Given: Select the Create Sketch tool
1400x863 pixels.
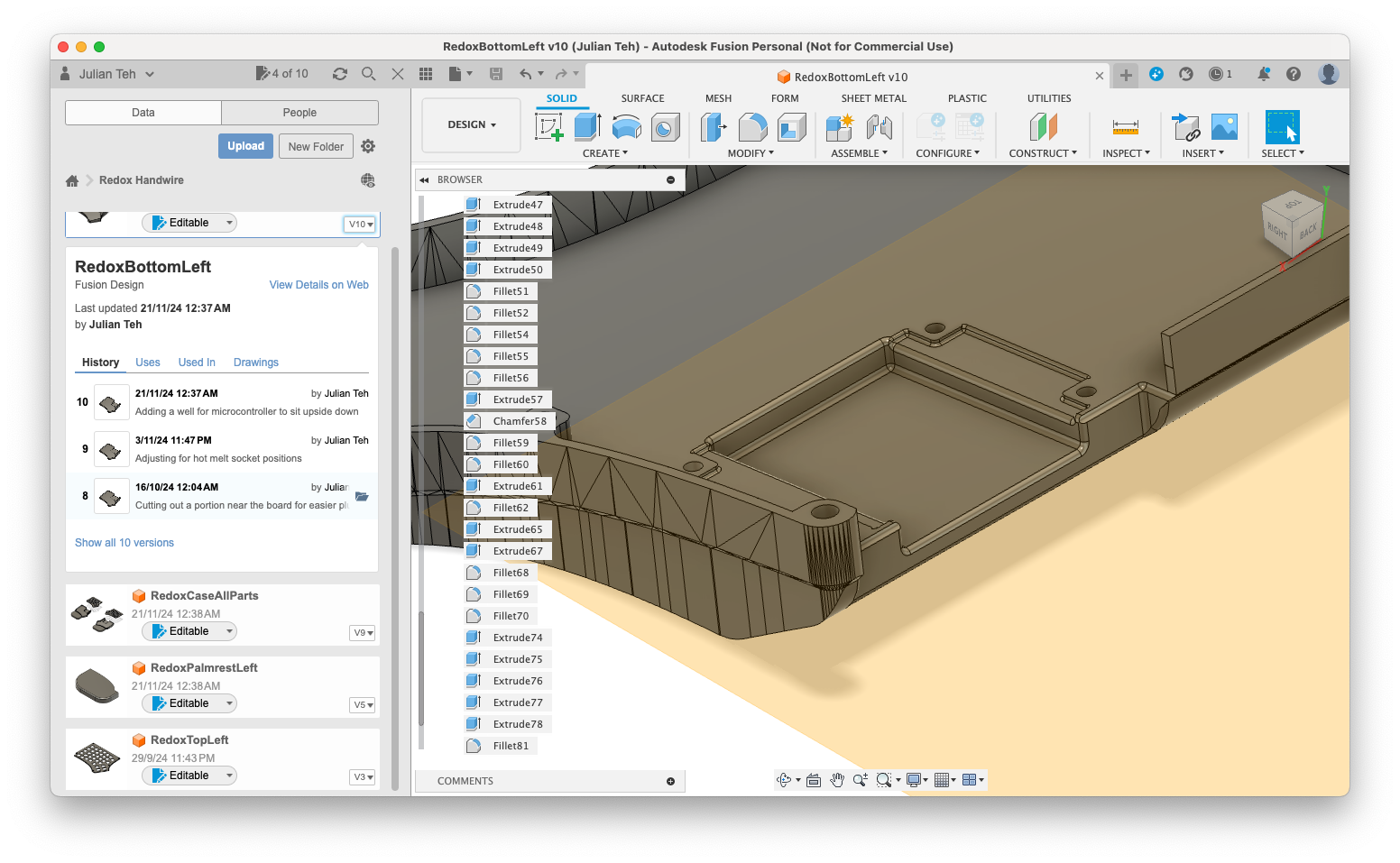Looking at the screenshot, I should coord(548,127).
